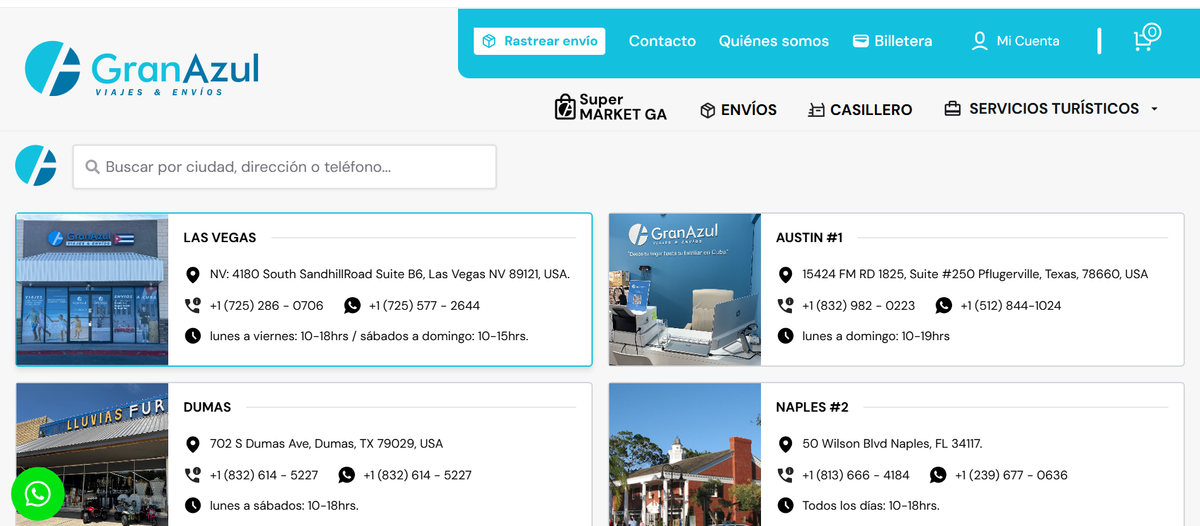
Task: Click the Casillero locker icon
Action: pos(817,110)
